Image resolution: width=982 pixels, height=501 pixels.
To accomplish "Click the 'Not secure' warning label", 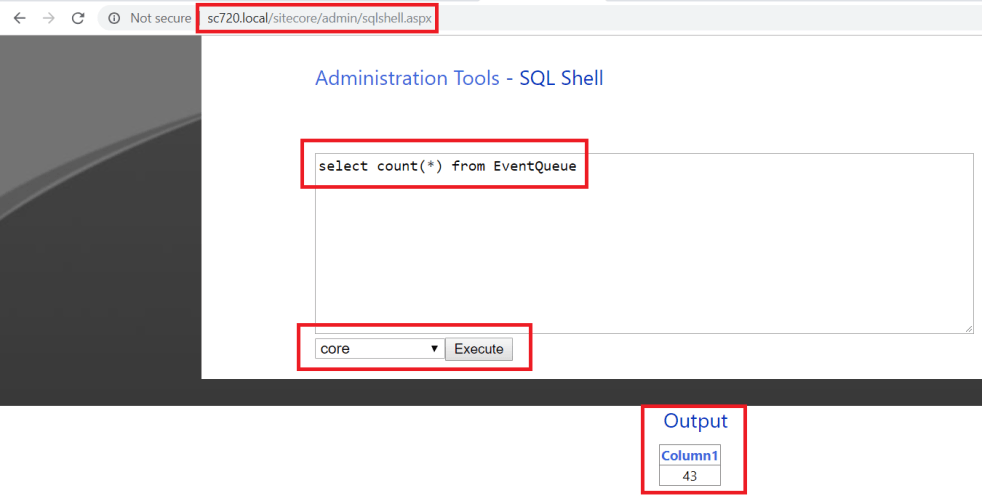I will point(160,18).
